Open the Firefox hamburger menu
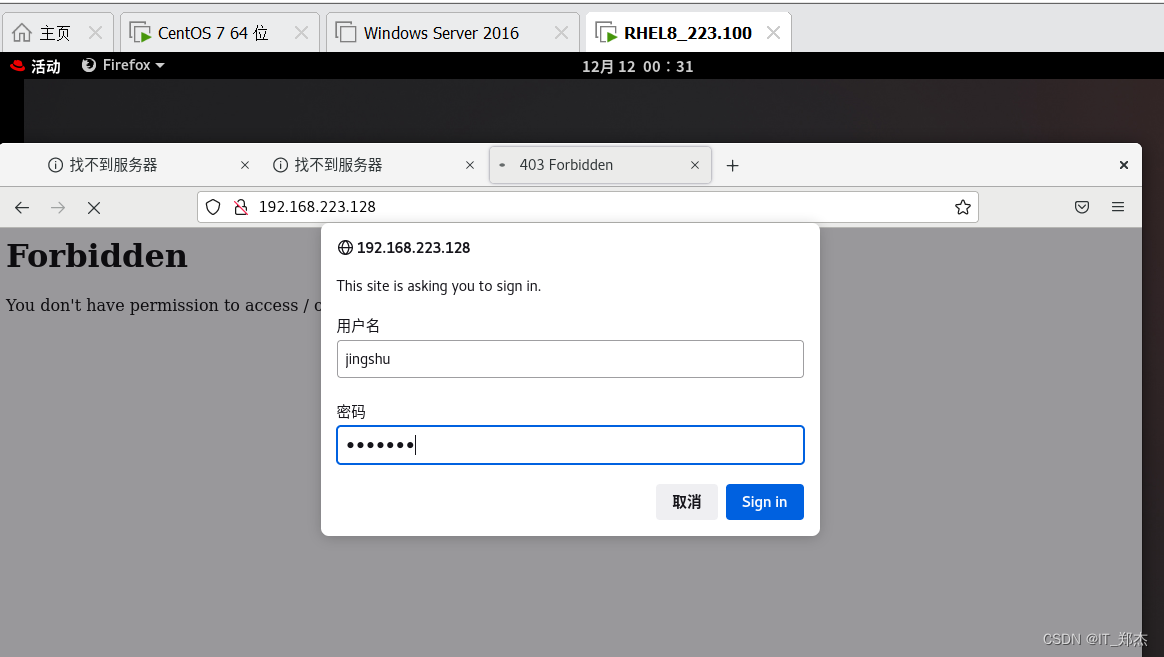Screen dimensions: 1164x657 1118,207
